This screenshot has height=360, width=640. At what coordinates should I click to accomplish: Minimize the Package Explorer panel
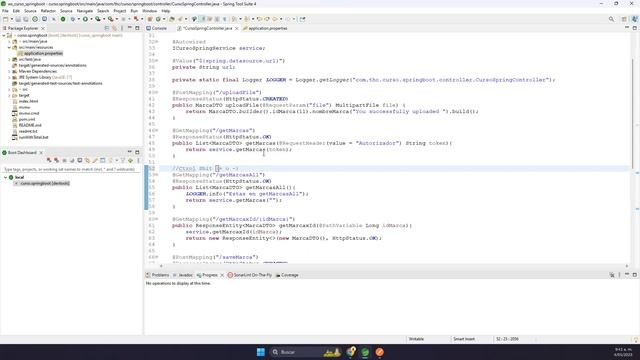coord(130,28)
